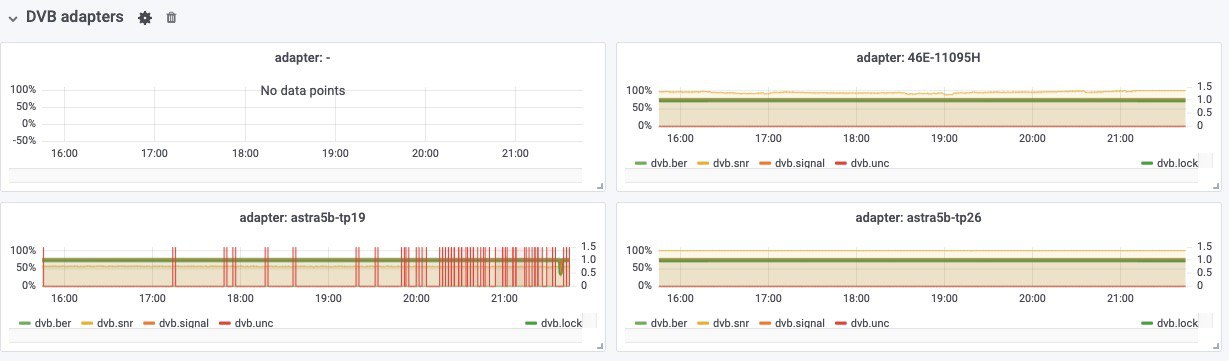1229x361 pixels.
Task: Click the 18:00 time label in 'adapter: -' panel
Action: [x=245, y=153]
